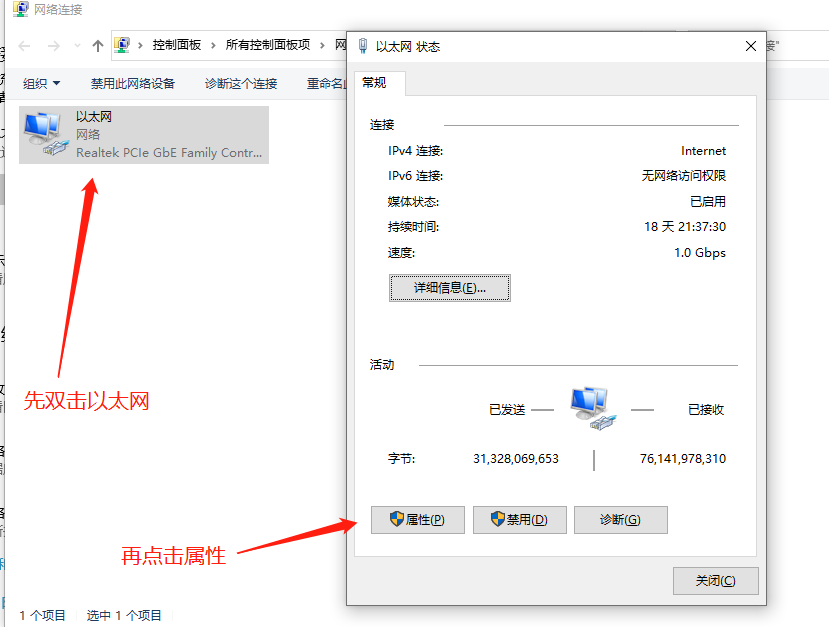The image size is (829, 627).
Task: Click the Ethernet adapter icon in list
Action: [x=47, y=134]
